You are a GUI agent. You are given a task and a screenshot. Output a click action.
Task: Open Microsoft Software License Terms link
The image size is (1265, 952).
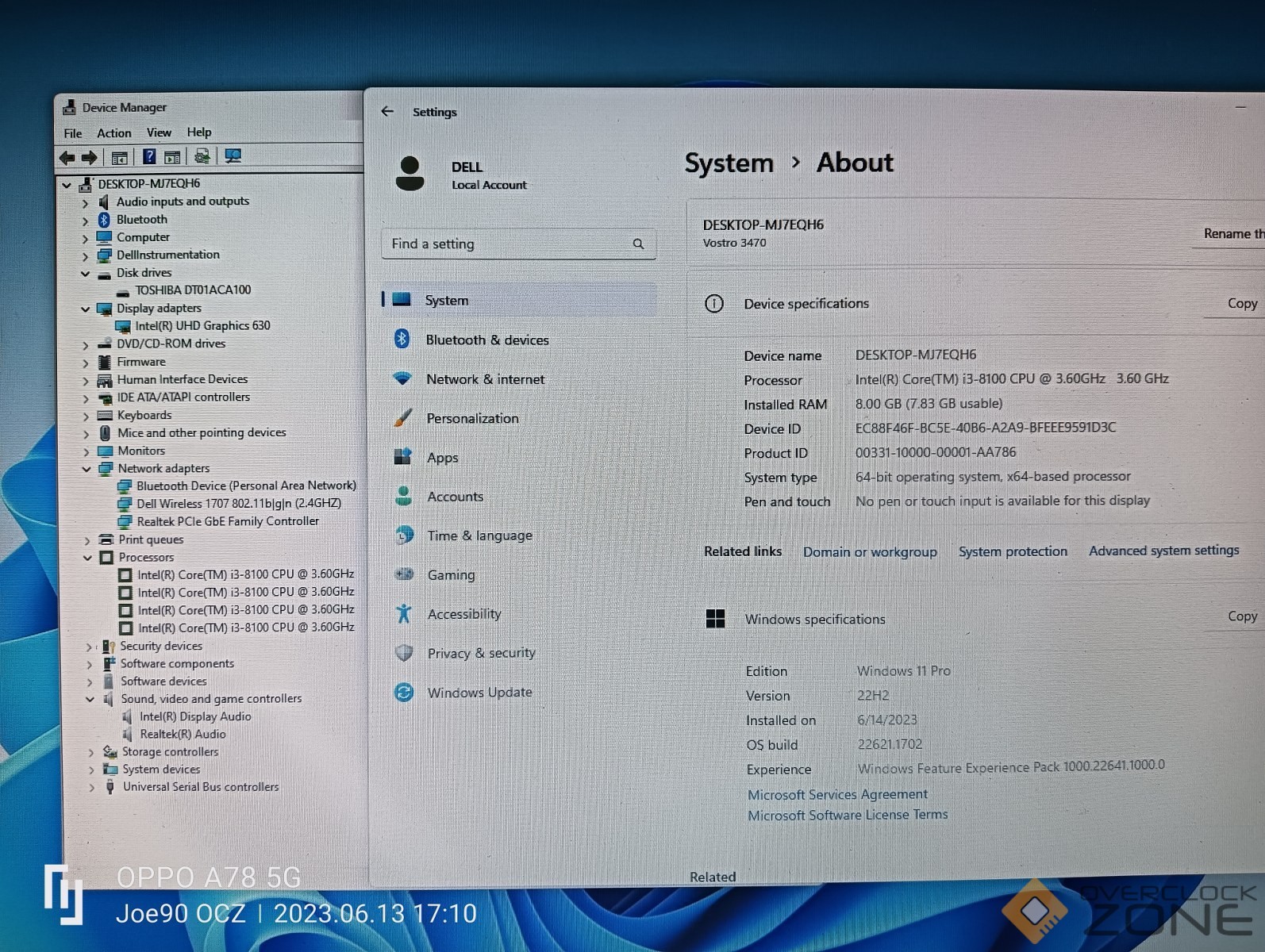(x=848, y=815)
